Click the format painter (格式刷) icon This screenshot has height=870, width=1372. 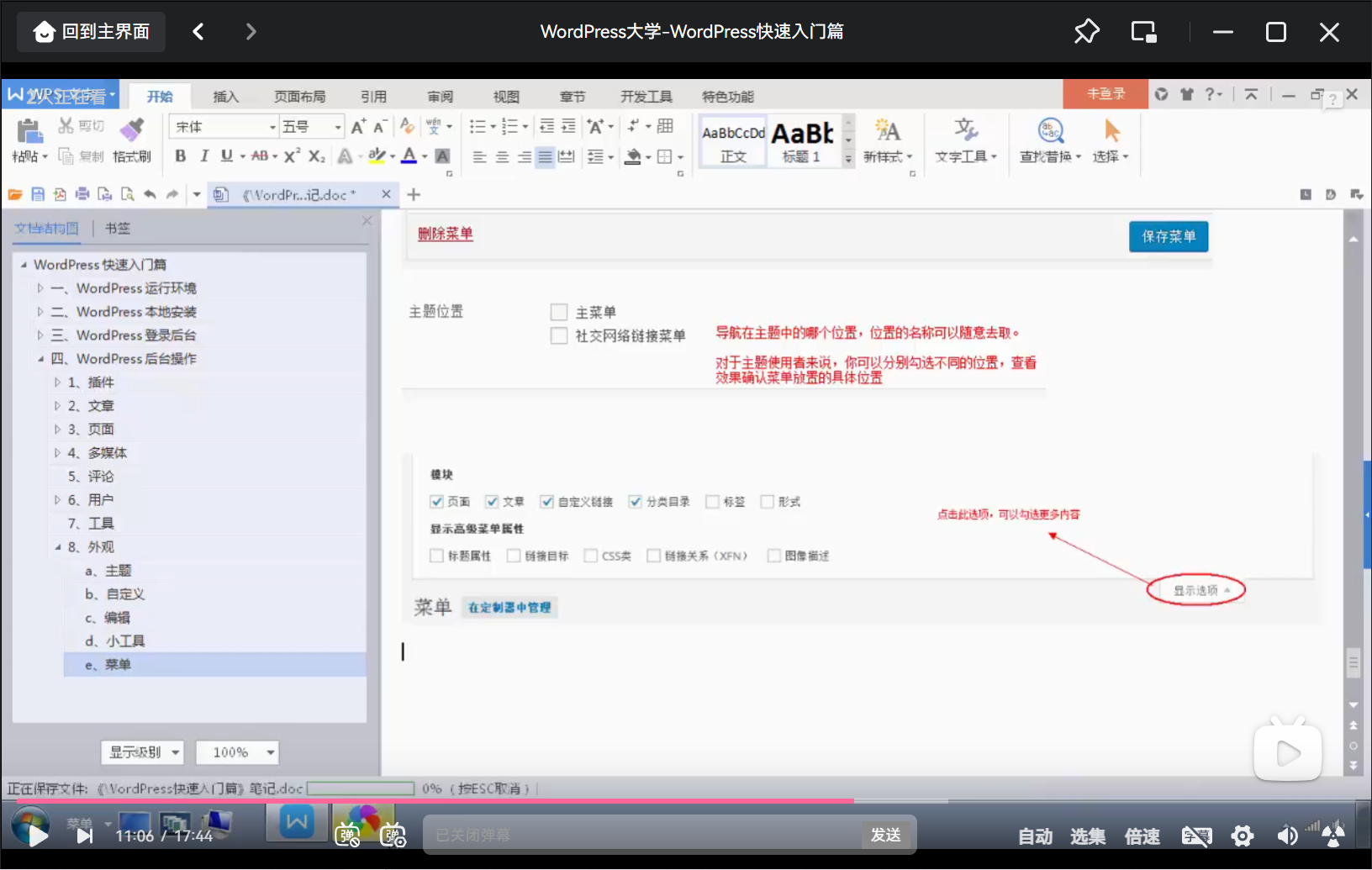tap(132, 129)
